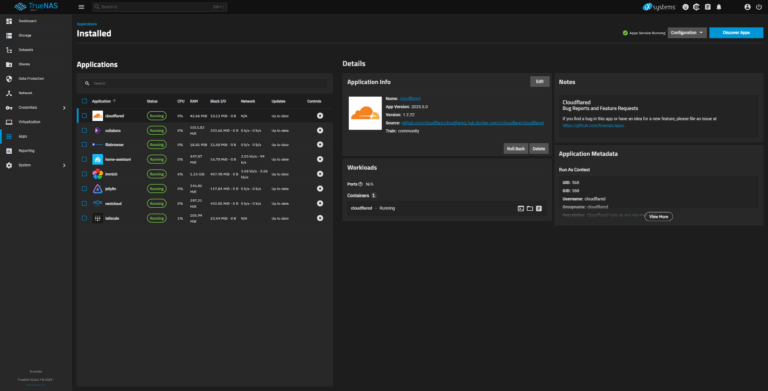Click the Delete button for cloudflared
Viewport: 768px width, 391px height.
click(x=539, y=148)
